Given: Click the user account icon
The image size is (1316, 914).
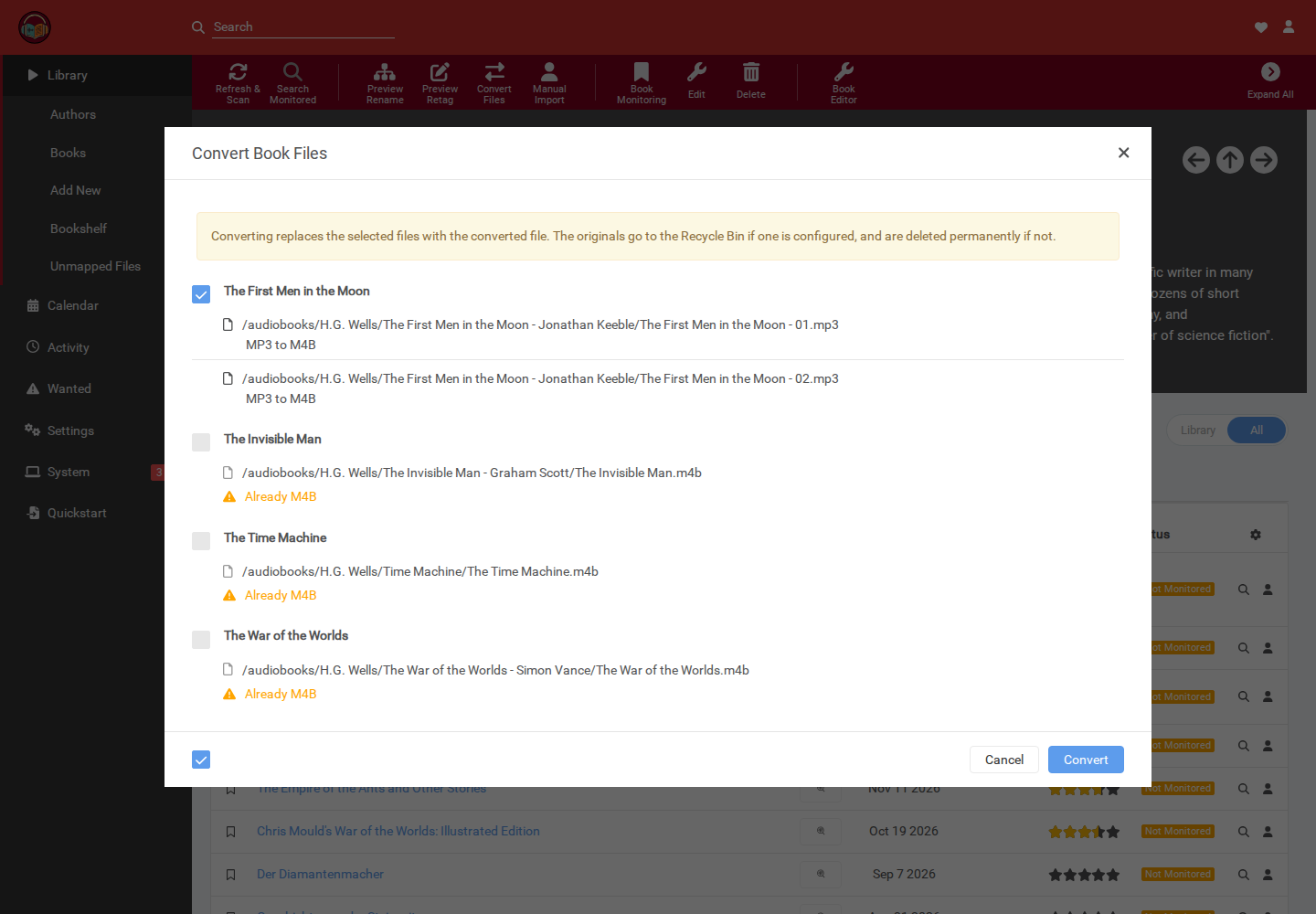Looking at the screenshot, I should point(1289,27).
